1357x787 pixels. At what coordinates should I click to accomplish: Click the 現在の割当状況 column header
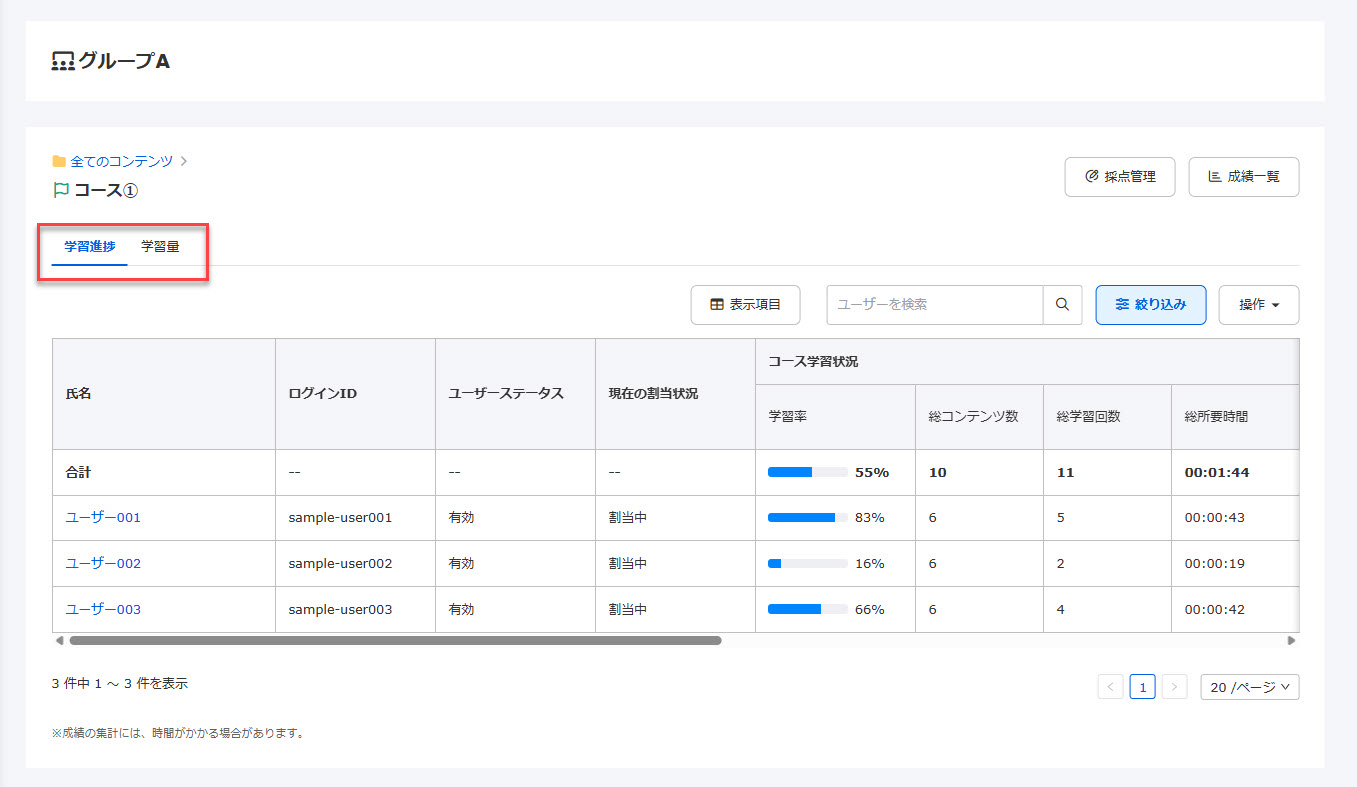coord(676,394)
